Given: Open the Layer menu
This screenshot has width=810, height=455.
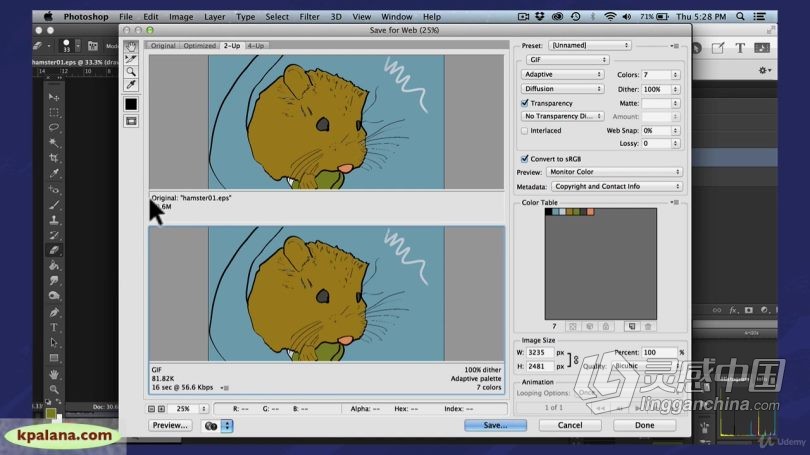Looking at the screenshot, I should pos(214,17).
